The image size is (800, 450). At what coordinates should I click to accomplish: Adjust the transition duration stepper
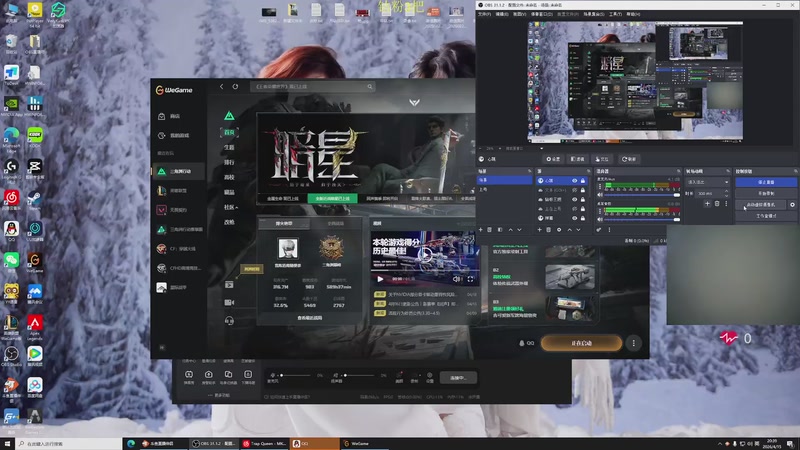(727, 193)
